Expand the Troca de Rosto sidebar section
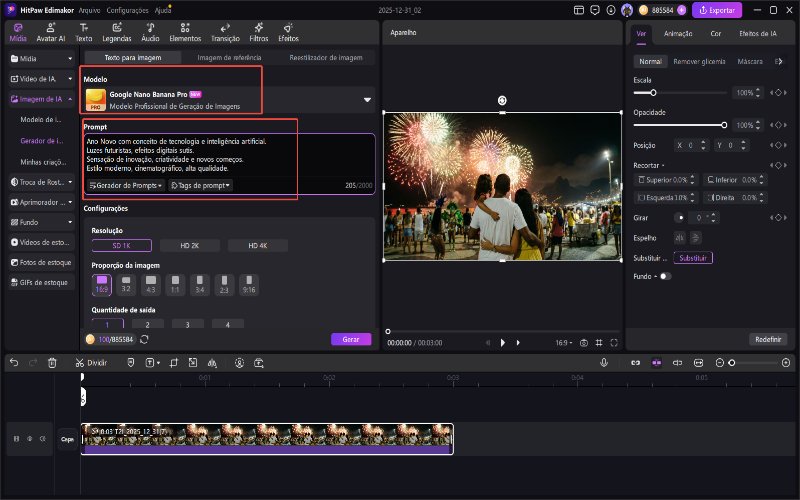This screenshot has width=800, height=500. pyautogui.click(x=70, y=182)
